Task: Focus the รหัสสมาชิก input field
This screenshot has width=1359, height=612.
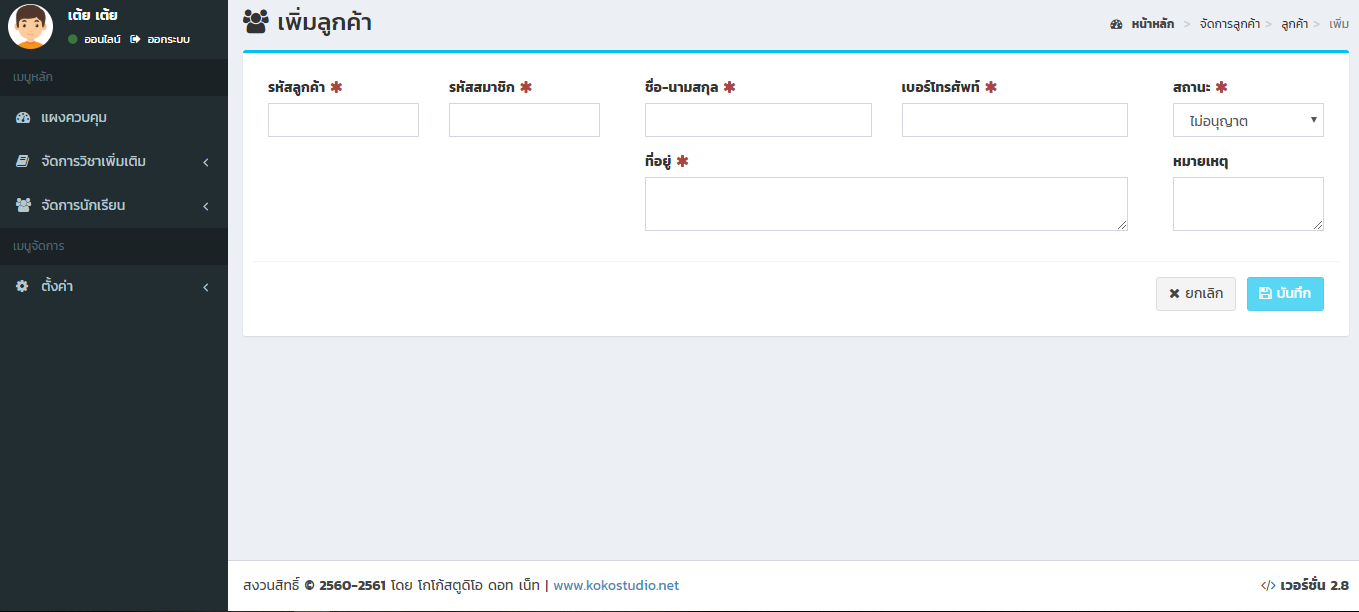Action: pos(524,120)
